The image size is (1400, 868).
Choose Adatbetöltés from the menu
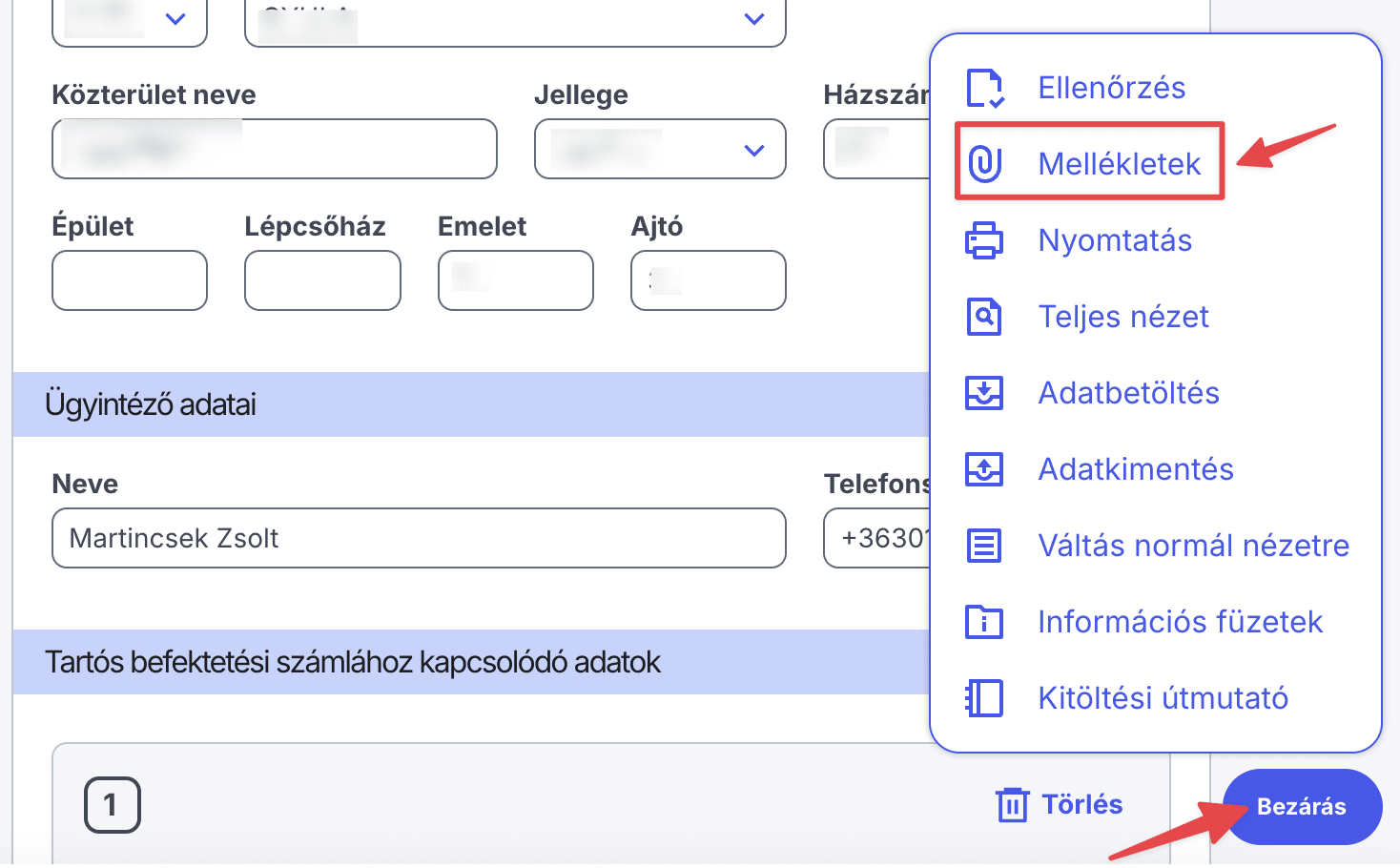click(x=1128, y=393)
